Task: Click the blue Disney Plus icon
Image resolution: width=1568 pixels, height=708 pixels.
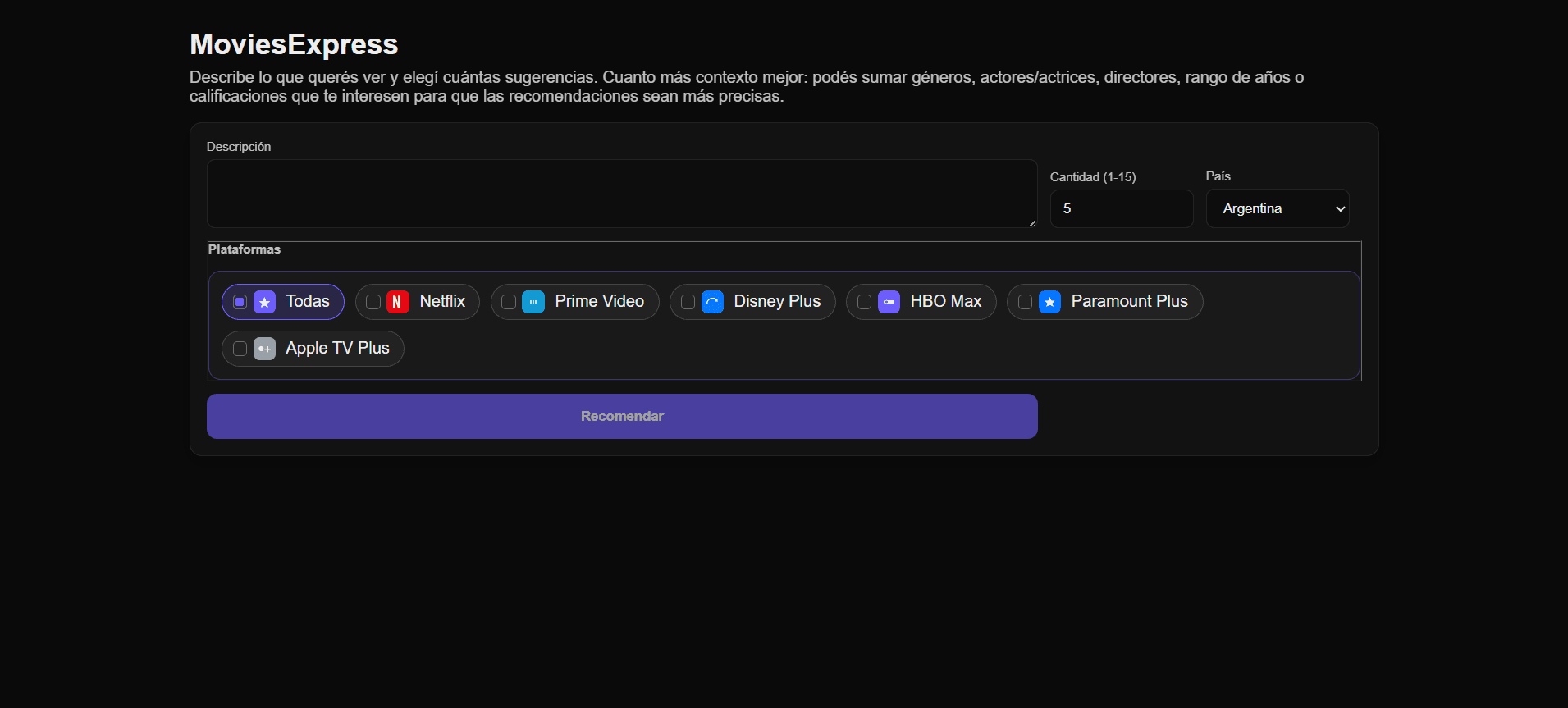Action: tap(712, 302)
